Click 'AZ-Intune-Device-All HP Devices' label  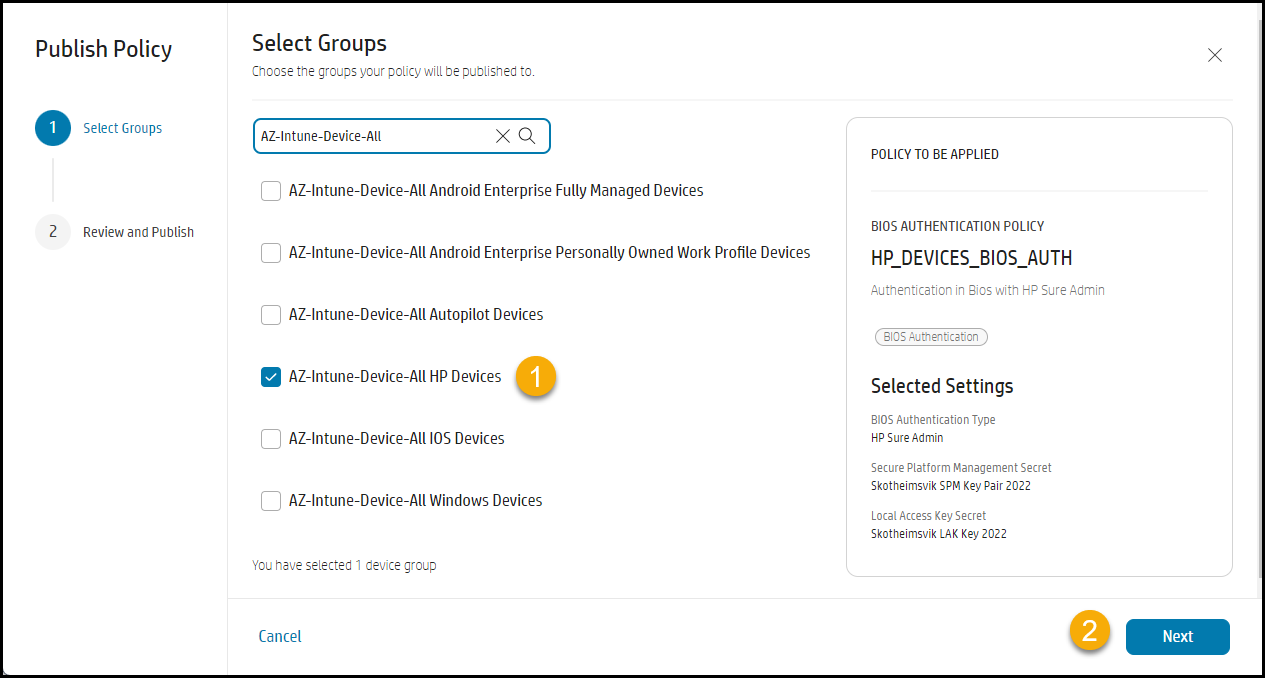(x=395, y=376)
